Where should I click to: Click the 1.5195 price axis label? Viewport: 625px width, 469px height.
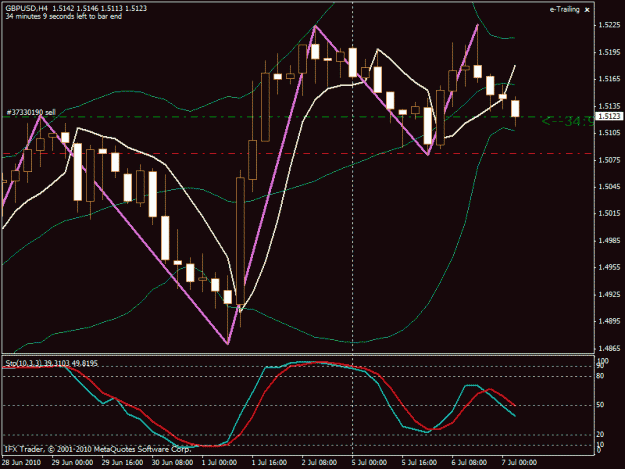(x=609, y=52)
